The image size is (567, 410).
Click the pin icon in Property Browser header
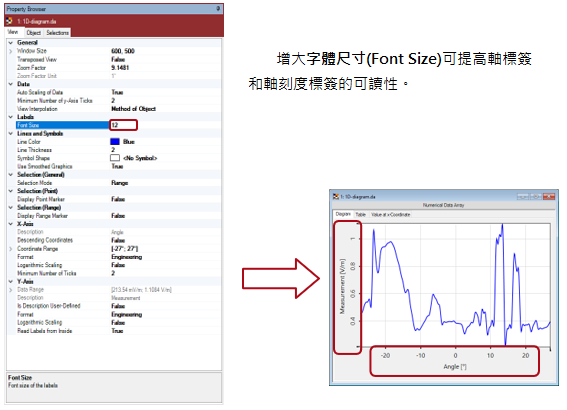[218, 8]
